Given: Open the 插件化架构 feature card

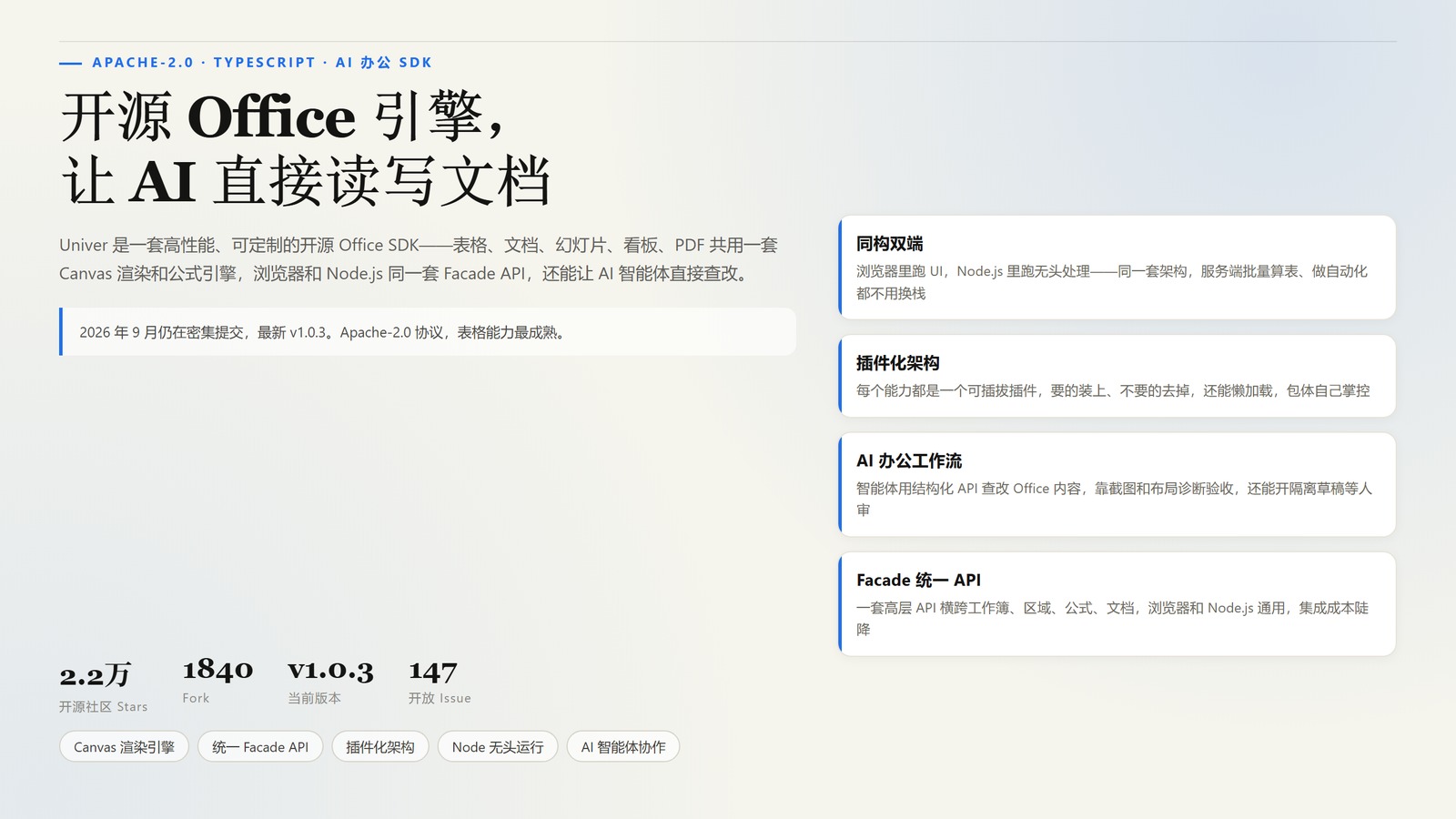Looking at the screenshot, I should 1117,376.
